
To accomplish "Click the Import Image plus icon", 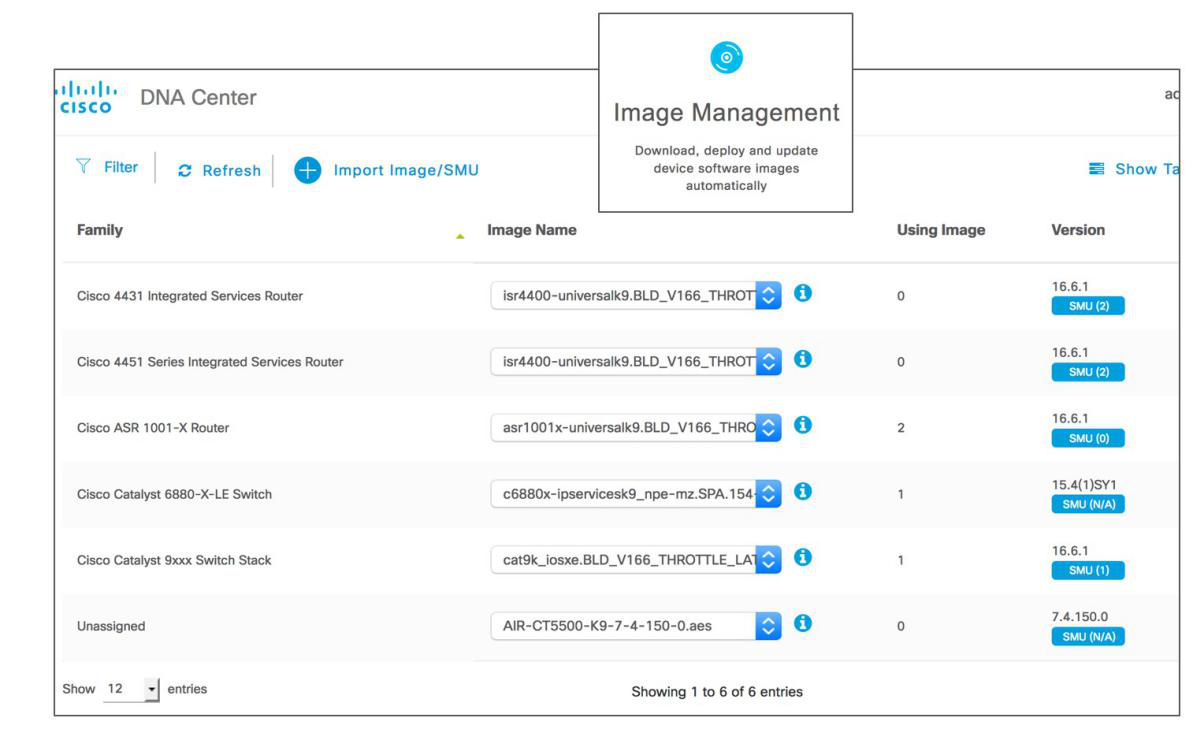I will pos(307,170).
